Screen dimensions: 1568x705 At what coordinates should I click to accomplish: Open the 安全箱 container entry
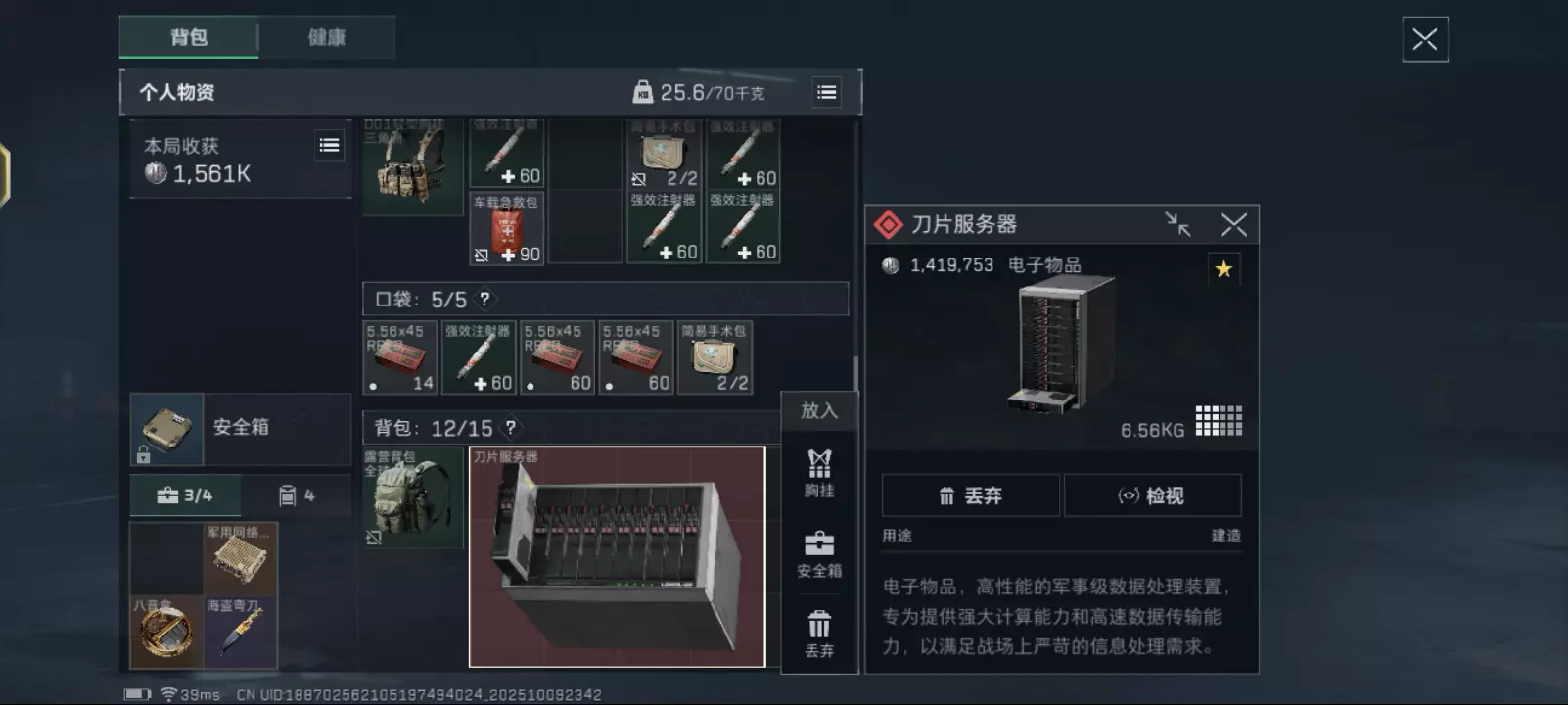coord(241,429)
